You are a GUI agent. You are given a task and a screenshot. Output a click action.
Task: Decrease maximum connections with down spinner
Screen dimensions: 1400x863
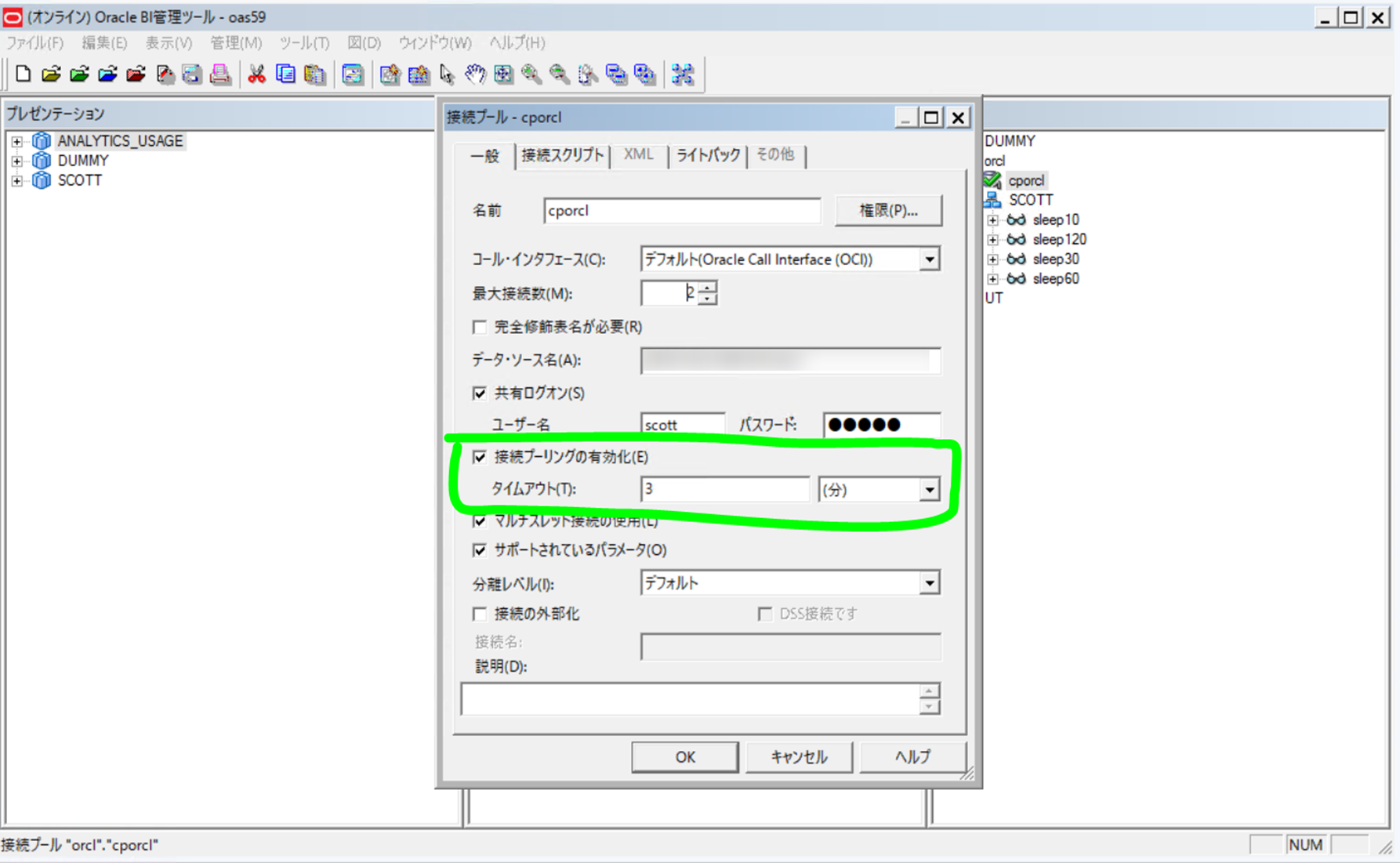click(707, 299)
